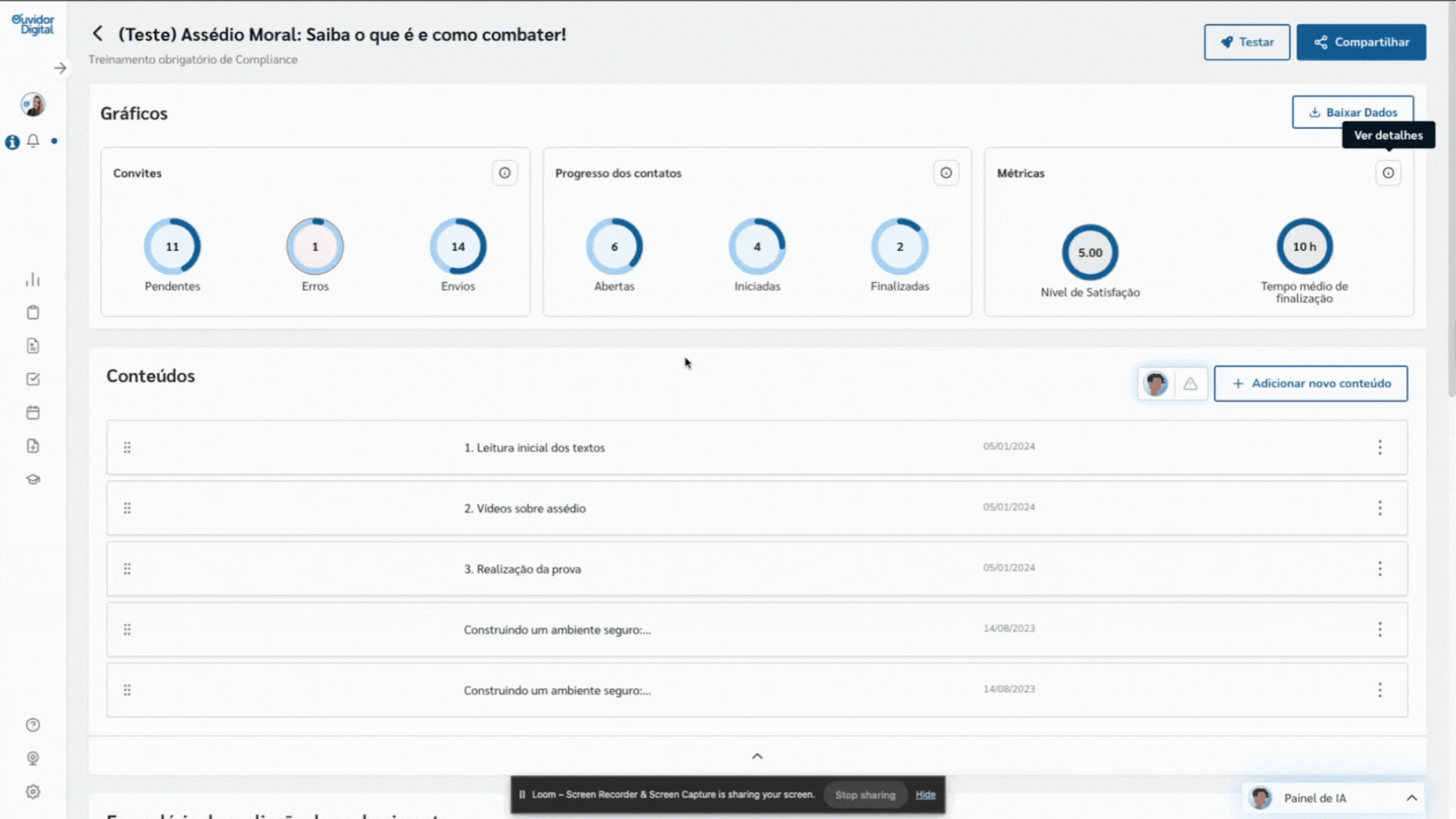
Task: Open three-dot menu for Realização da prova
Action: (1379, 569)
